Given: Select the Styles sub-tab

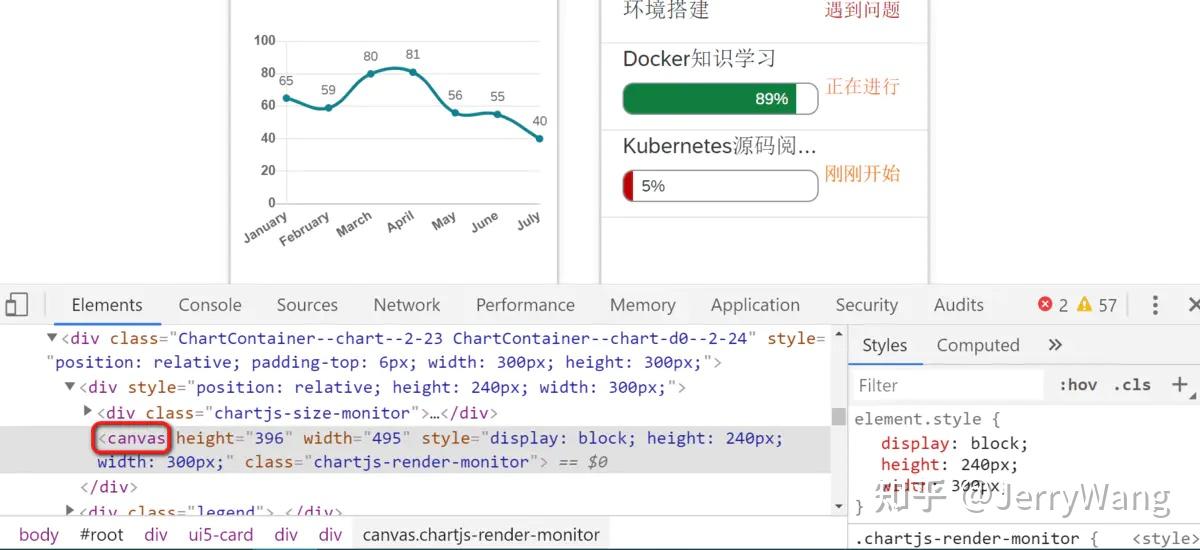Looking at the screenshot, I should click(885, 345).
